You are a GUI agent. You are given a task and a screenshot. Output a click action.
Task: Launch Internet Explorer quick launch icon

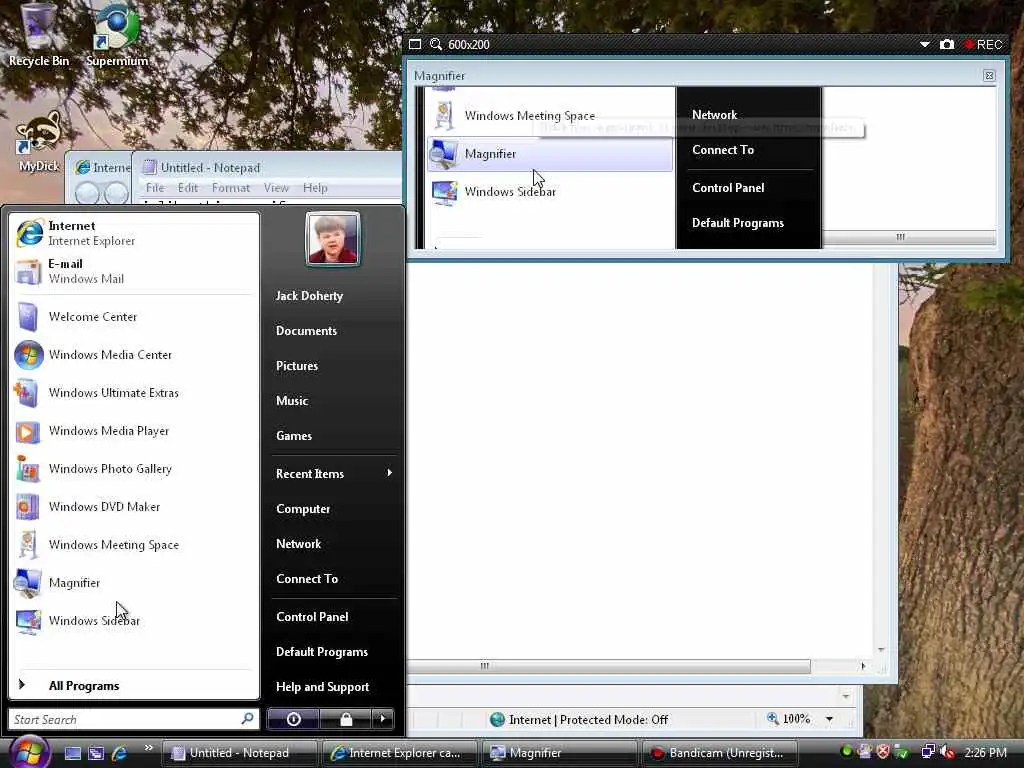pos(120,753)
